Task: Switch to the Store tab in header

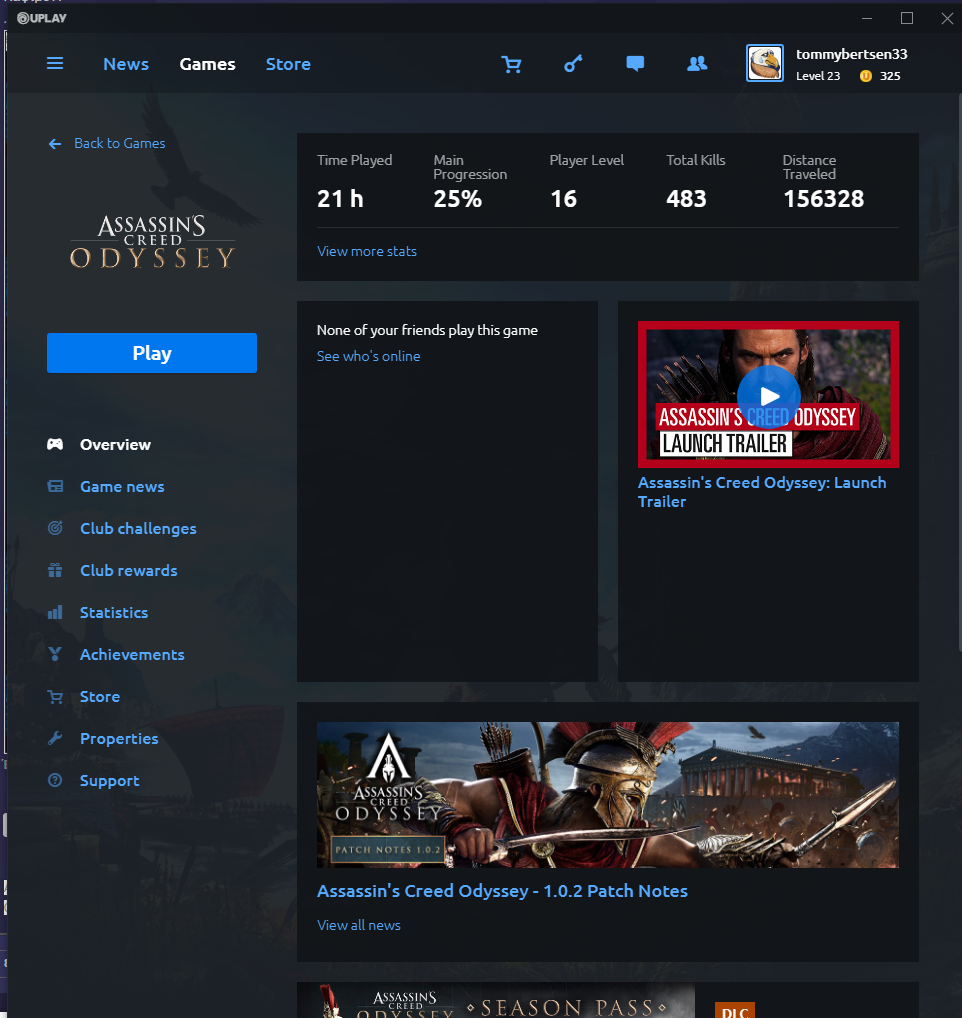Action: [x=288, y=64]
